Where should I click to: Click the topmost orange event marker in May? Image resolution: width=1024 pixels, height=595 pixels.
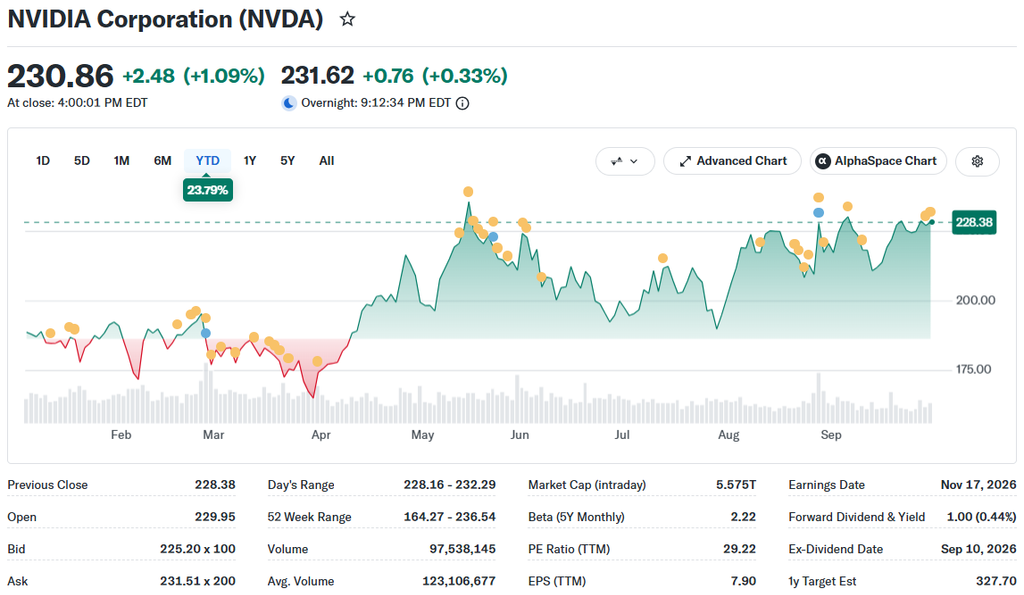pos(468,192)
